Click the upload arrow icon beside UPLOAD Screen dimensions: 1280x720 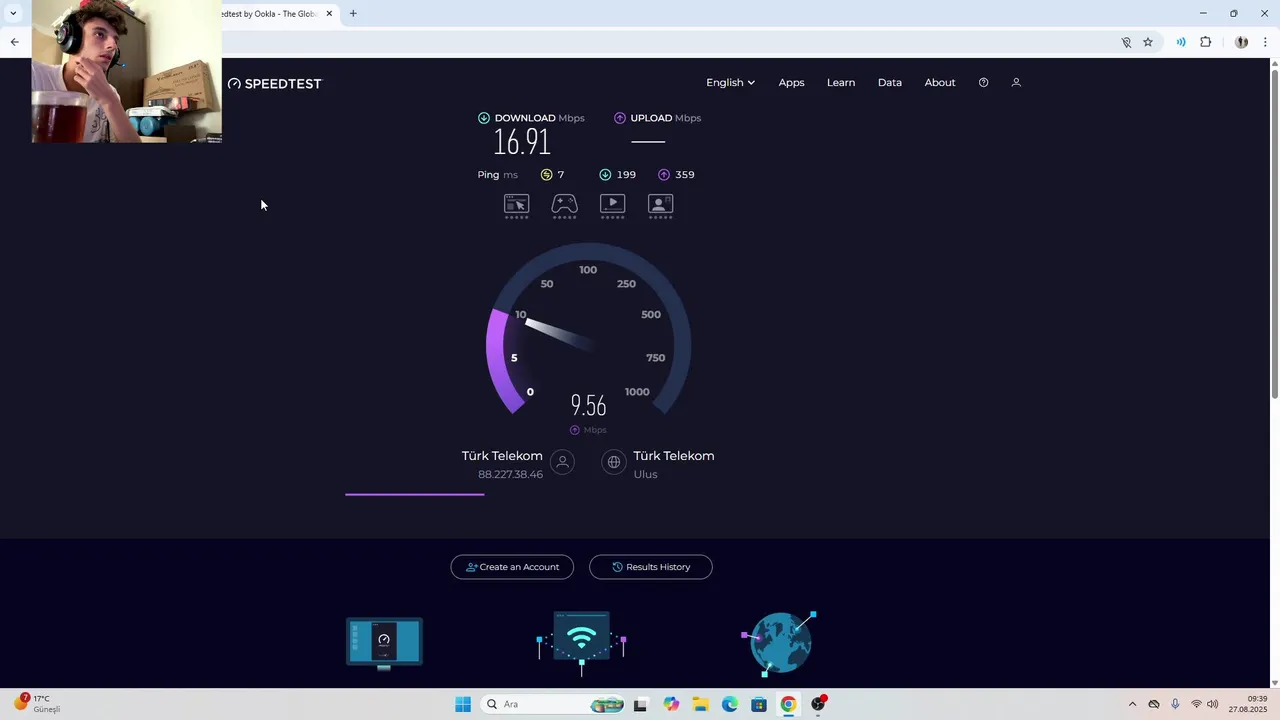(620, 118)
